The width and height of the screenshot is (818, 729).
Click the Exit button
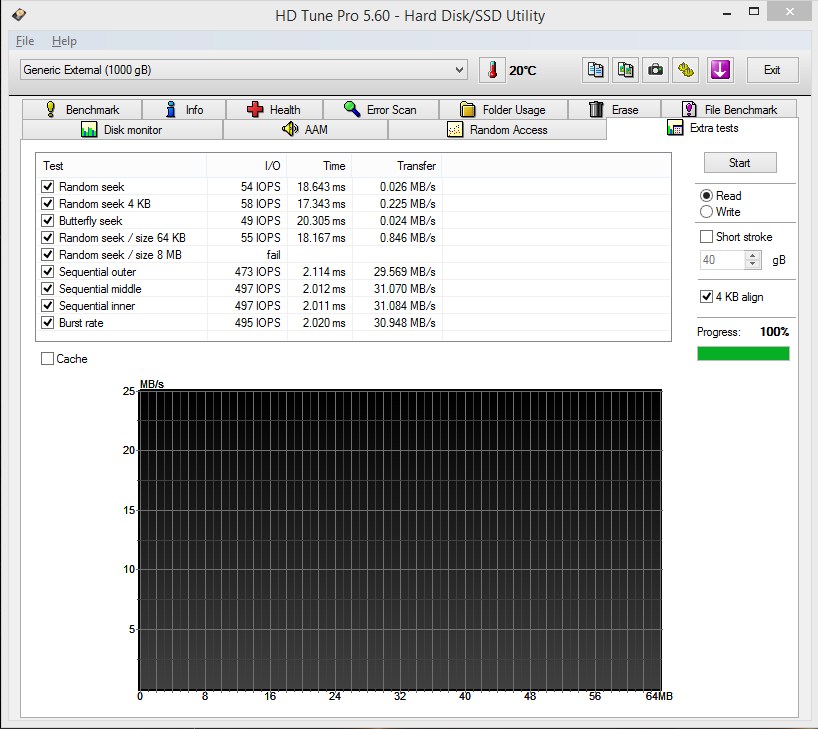772,70
